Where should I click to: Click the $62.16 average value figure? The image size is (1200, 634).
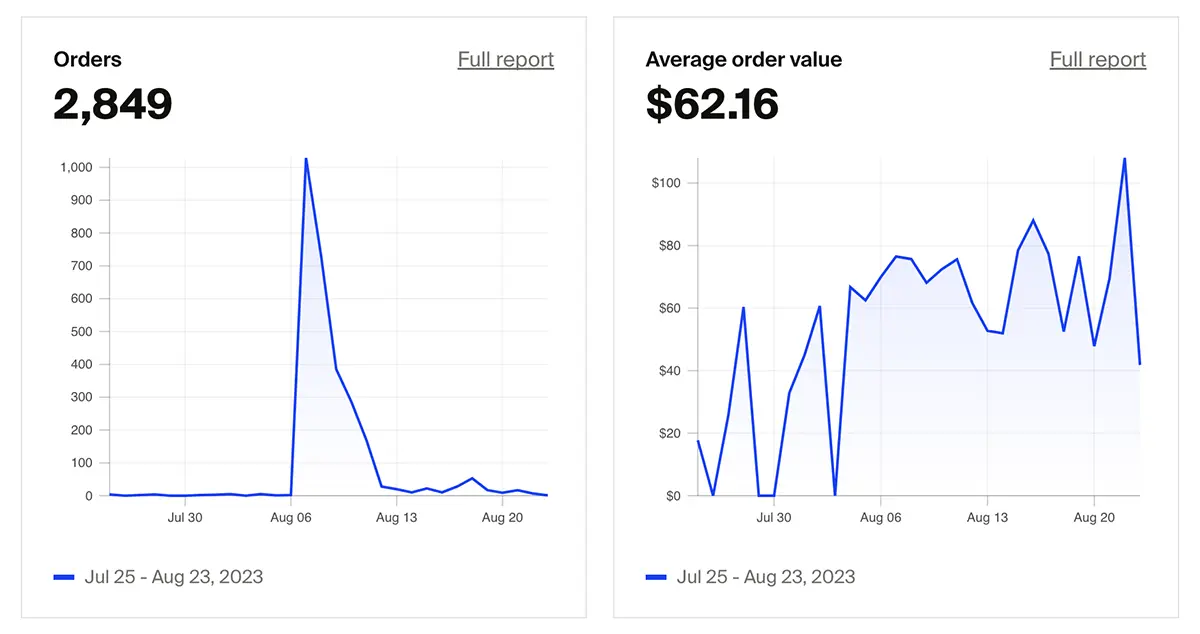coord(712,105)
